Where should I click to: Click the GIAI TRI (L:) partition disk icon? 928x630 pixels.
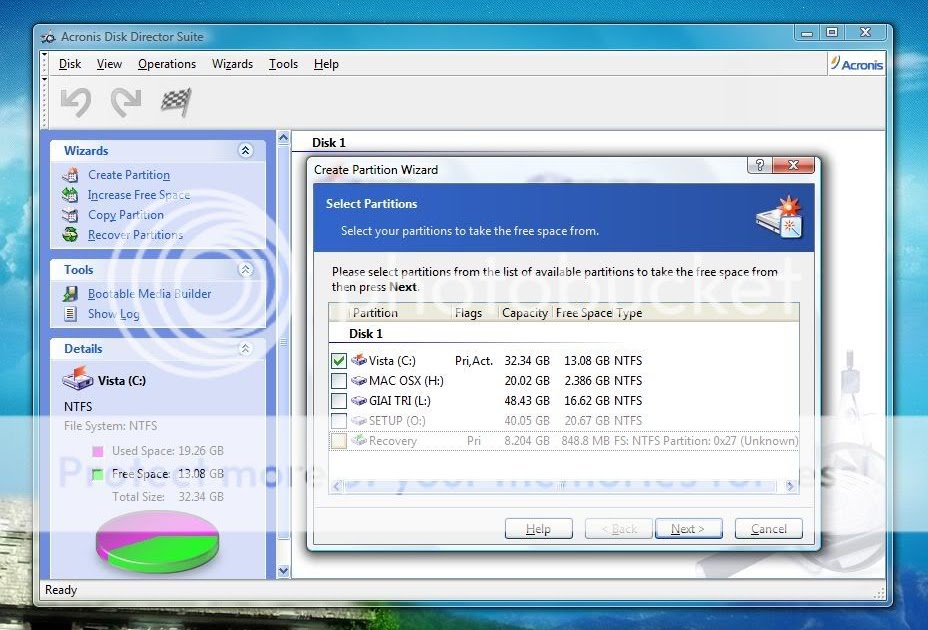(359, 400)
